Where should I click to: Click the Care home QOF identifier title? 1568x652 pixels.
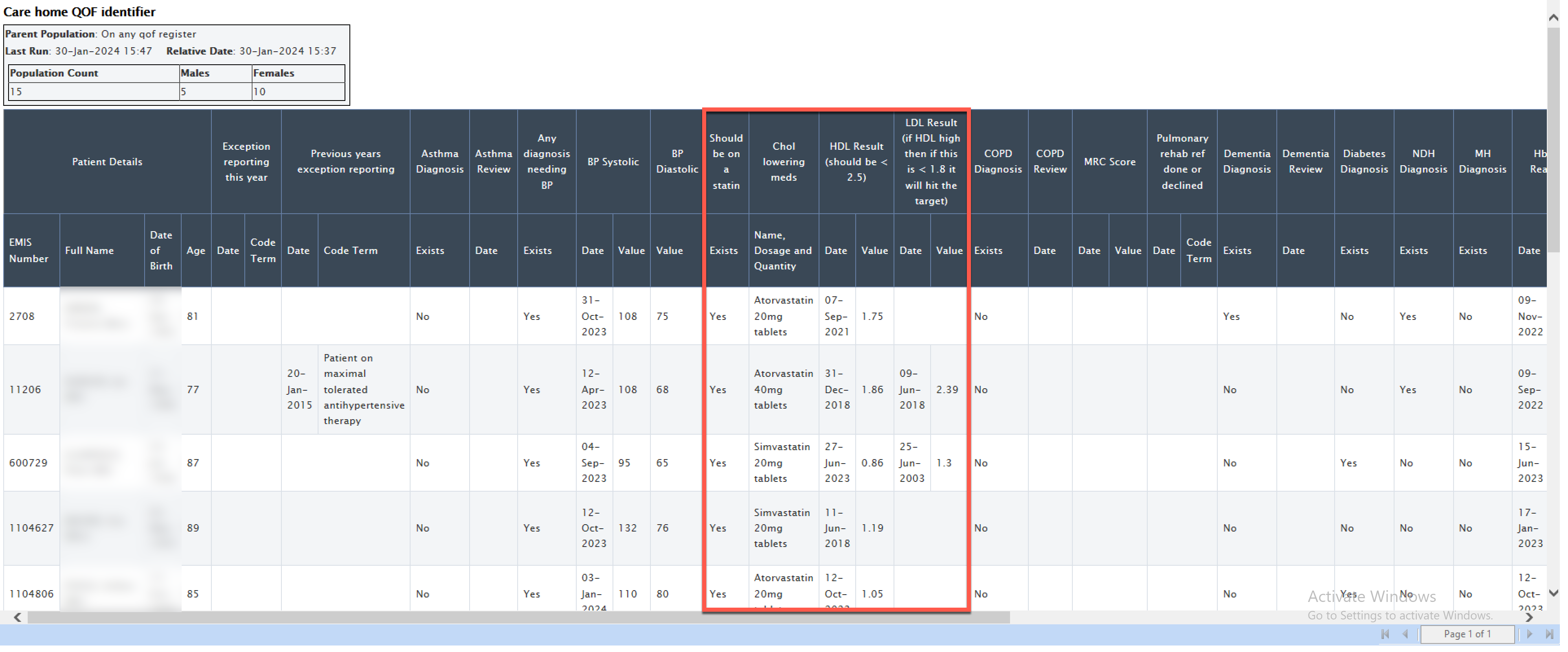click(79, 11)
